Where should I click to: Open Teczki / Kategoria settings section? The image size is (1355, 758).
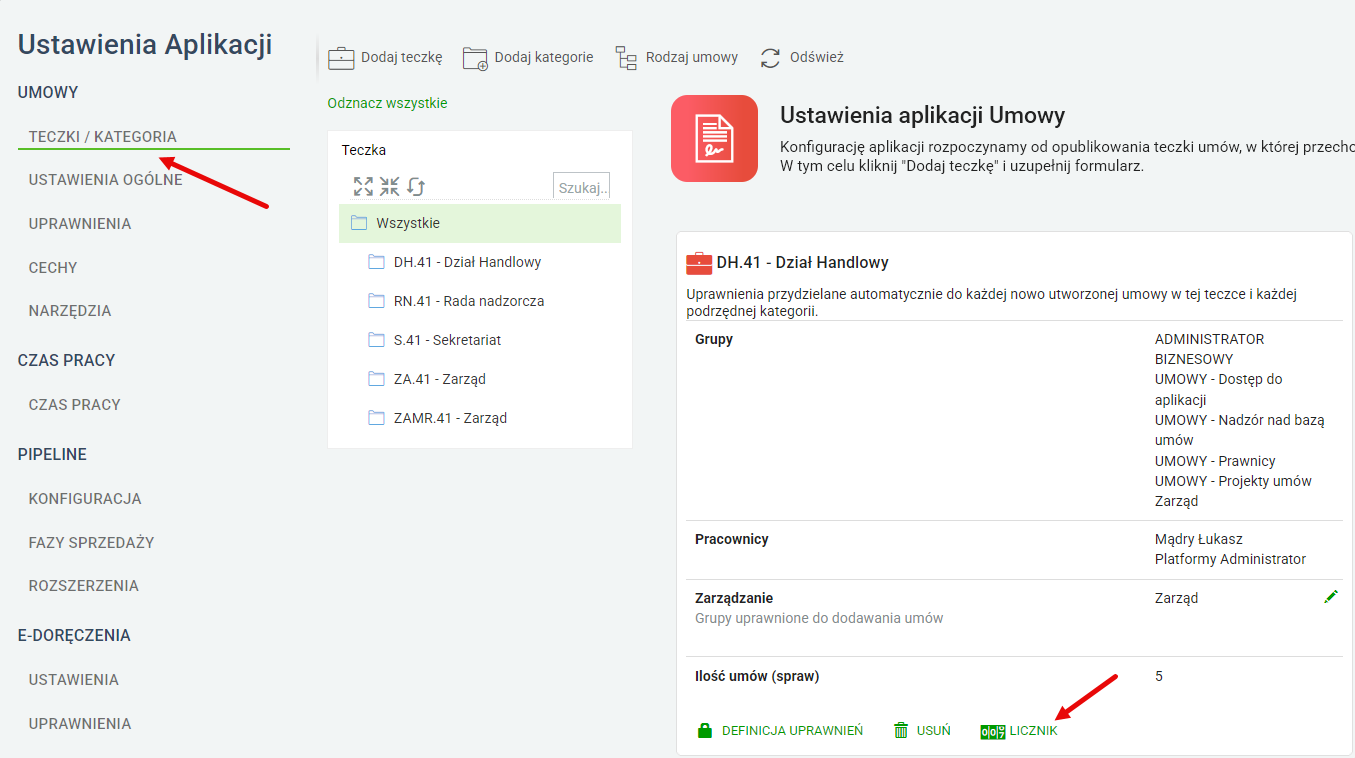click(103, 137)
